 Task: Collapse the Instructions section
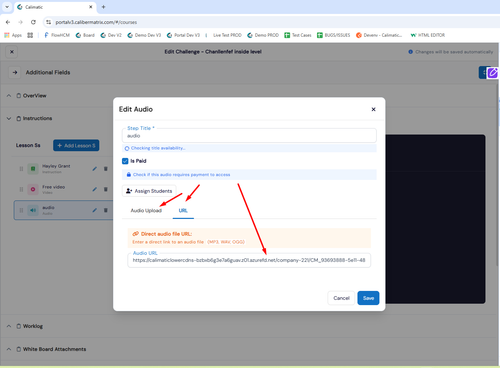click(x=9, y=118)
